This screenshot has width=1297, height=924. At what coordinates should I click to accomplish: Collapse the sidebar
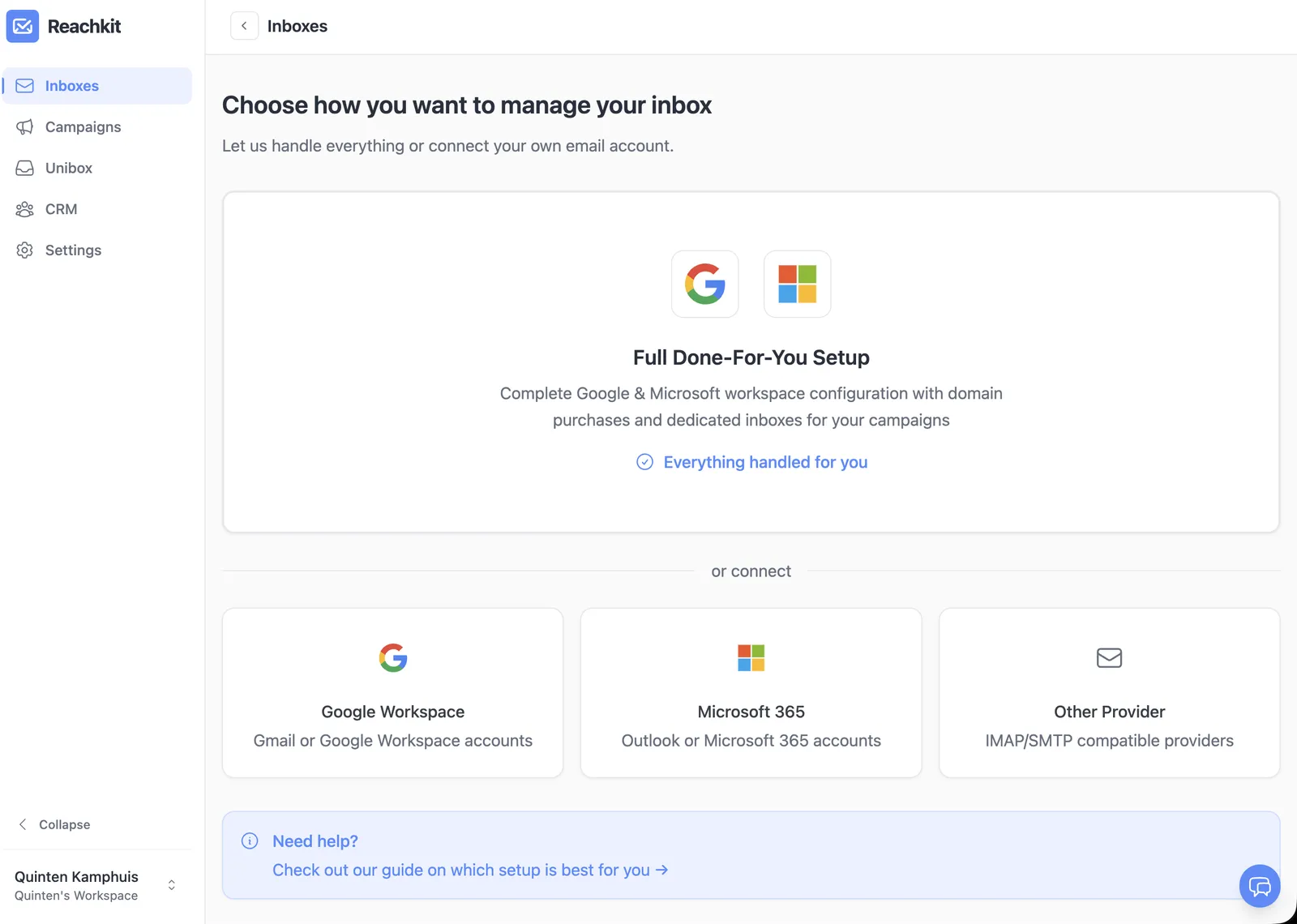coord(54,824)
